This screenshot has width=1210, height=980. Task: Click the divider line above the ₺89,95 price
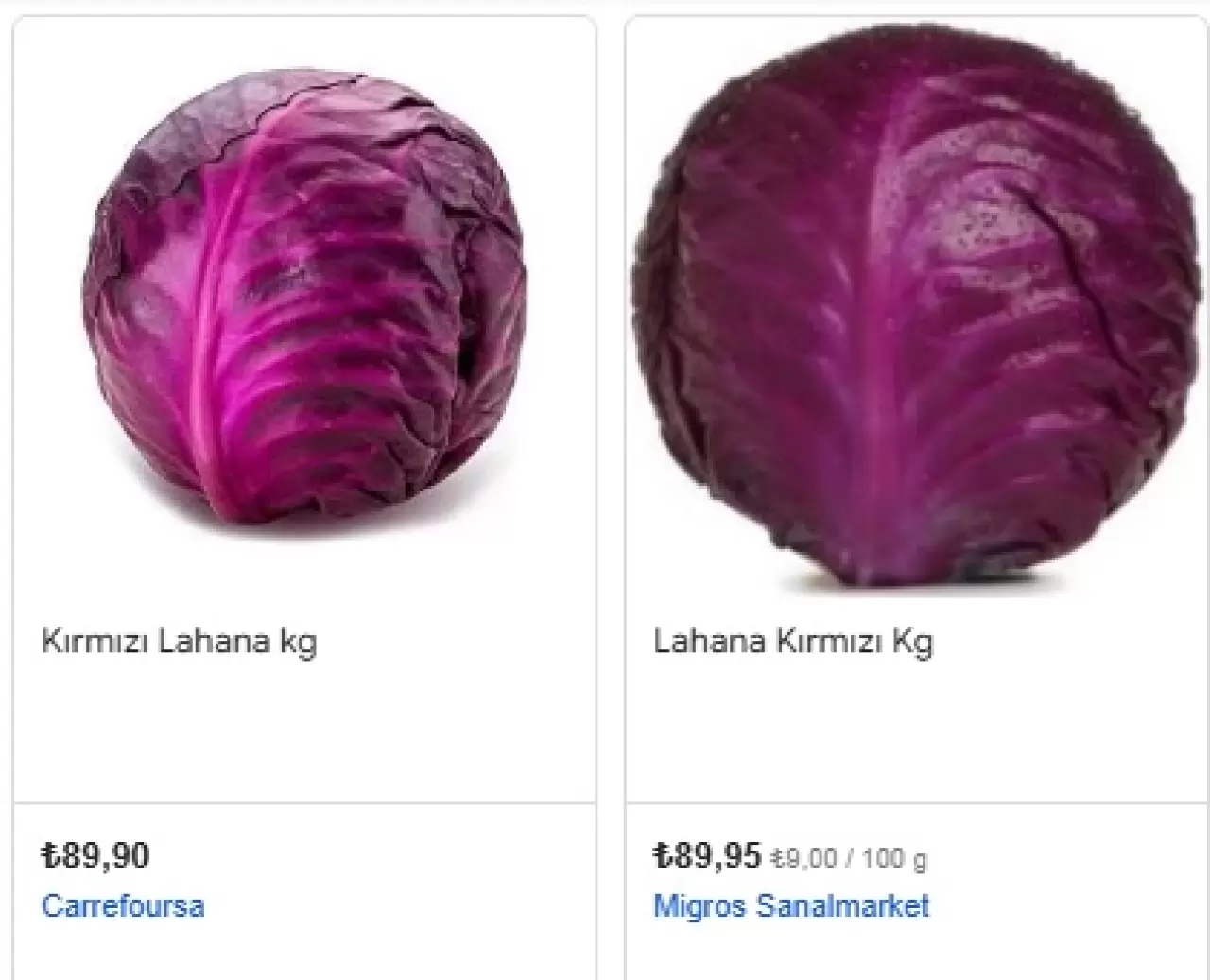click(x=917, y=804)
